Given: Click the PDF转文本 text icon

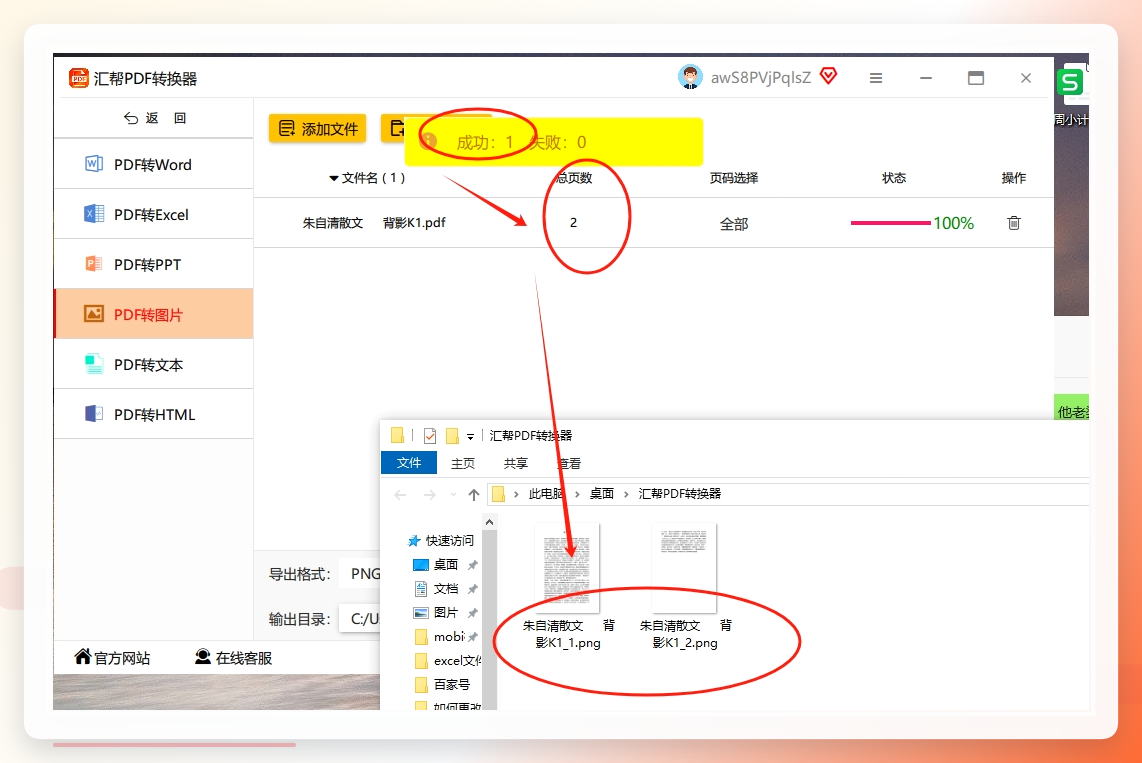Looking at the screenshot, I should [x=94, y=363].
